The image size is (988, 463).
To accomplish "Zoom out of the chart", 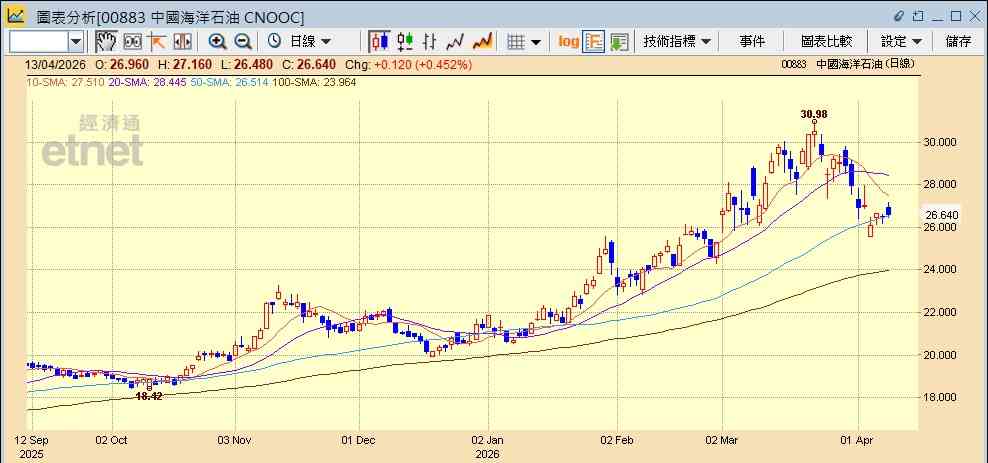I will (x=243, y=42).
